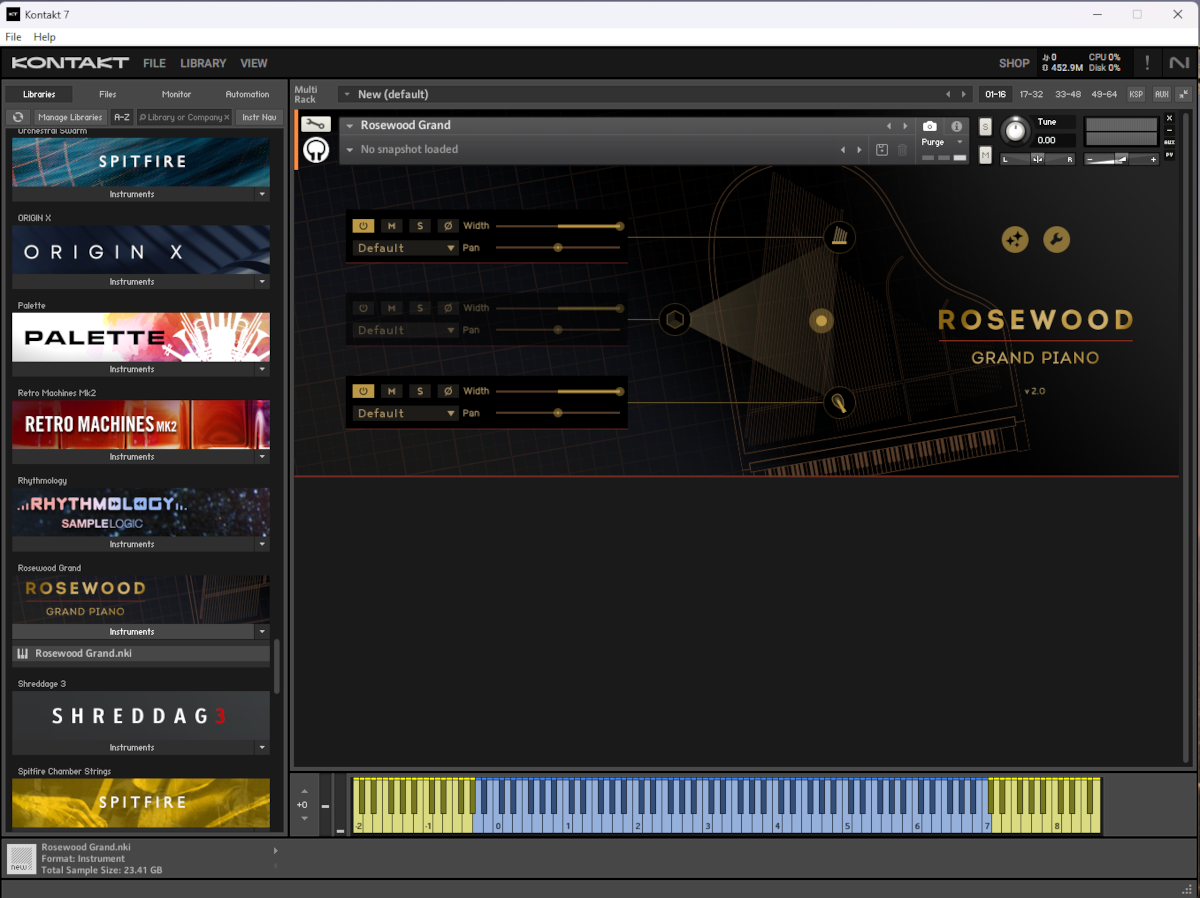Go to previous instrument with left arrow

pos(889,126)
